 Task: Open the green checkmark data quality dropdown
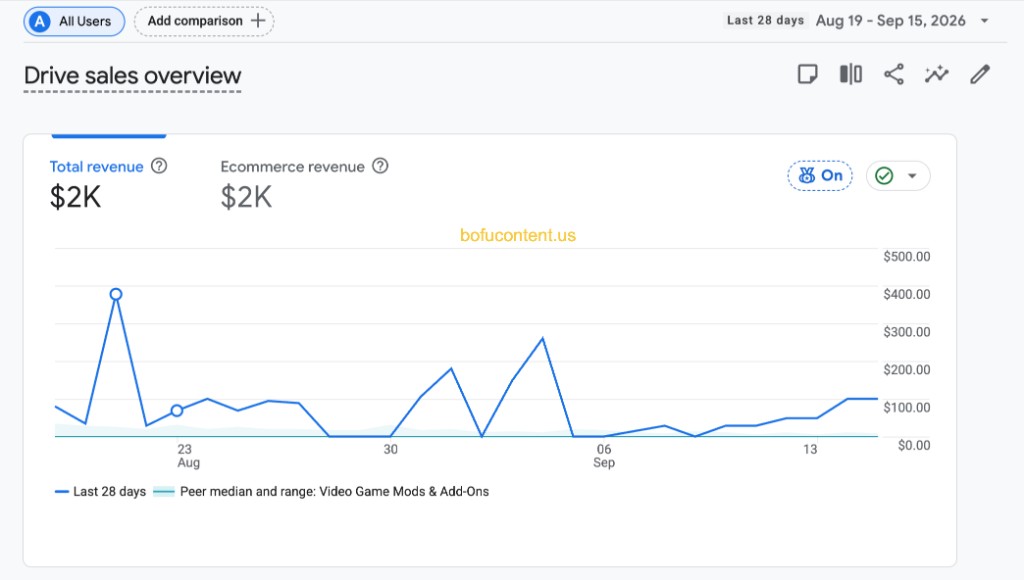(x=898, y=176)
